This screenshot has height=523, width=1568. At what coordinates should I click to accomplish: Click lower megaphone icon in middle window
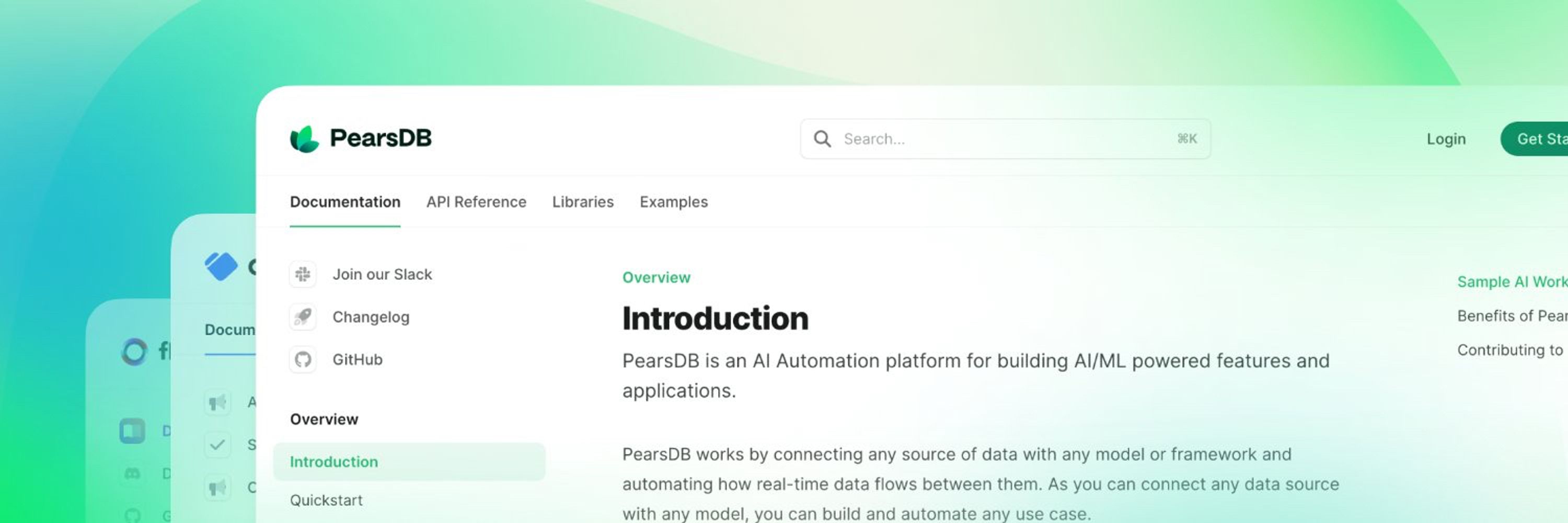click(x=217, y=487)
